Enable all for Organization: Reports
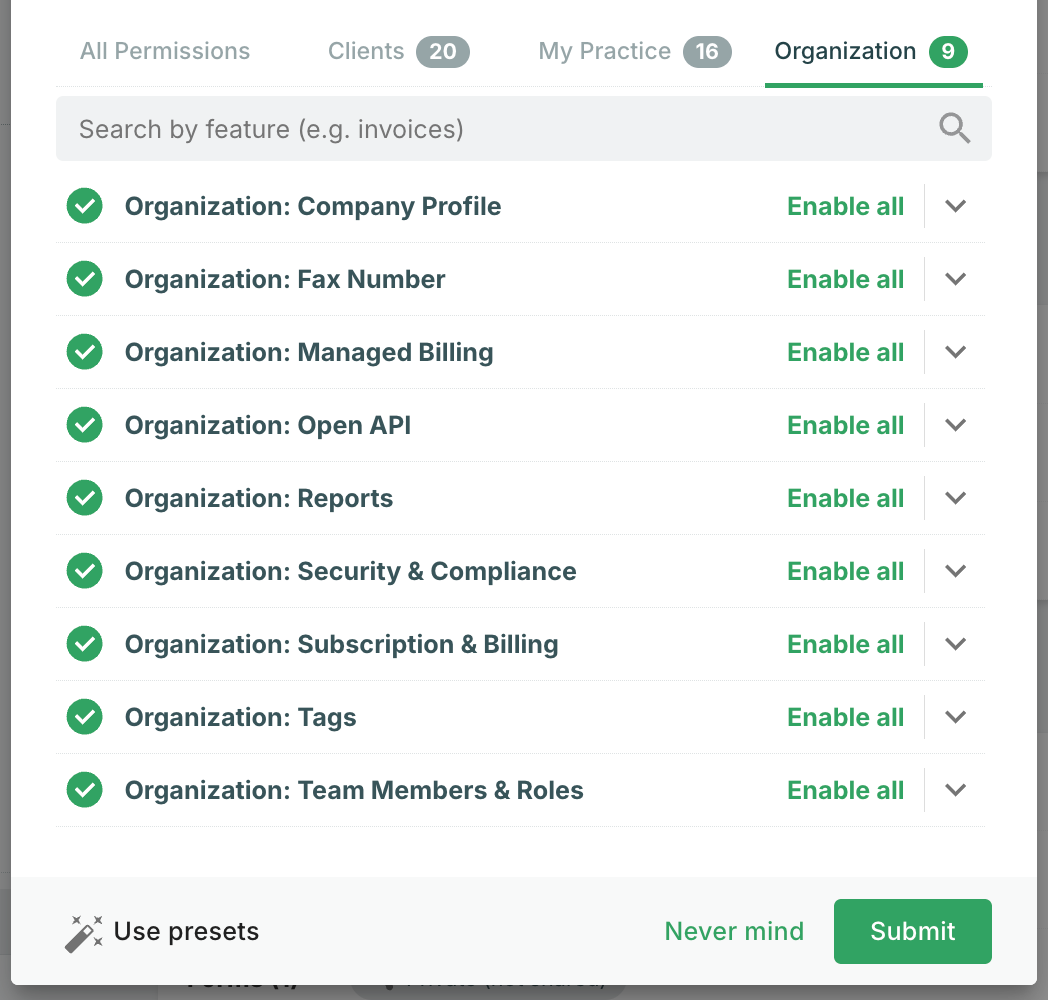 pyautogui.click(x=845, y=498)
